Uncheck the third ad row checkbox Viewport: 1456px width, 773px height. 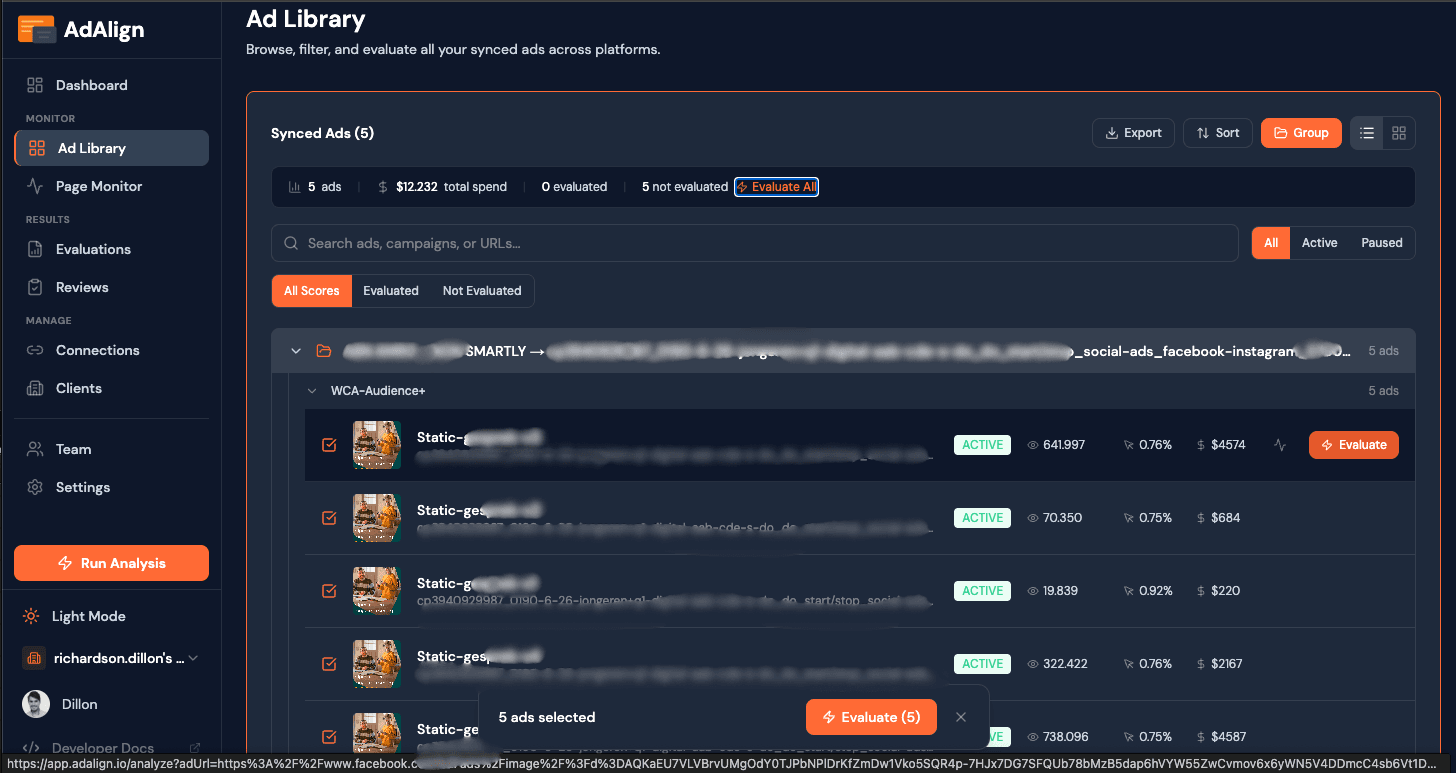click(329, 591)
